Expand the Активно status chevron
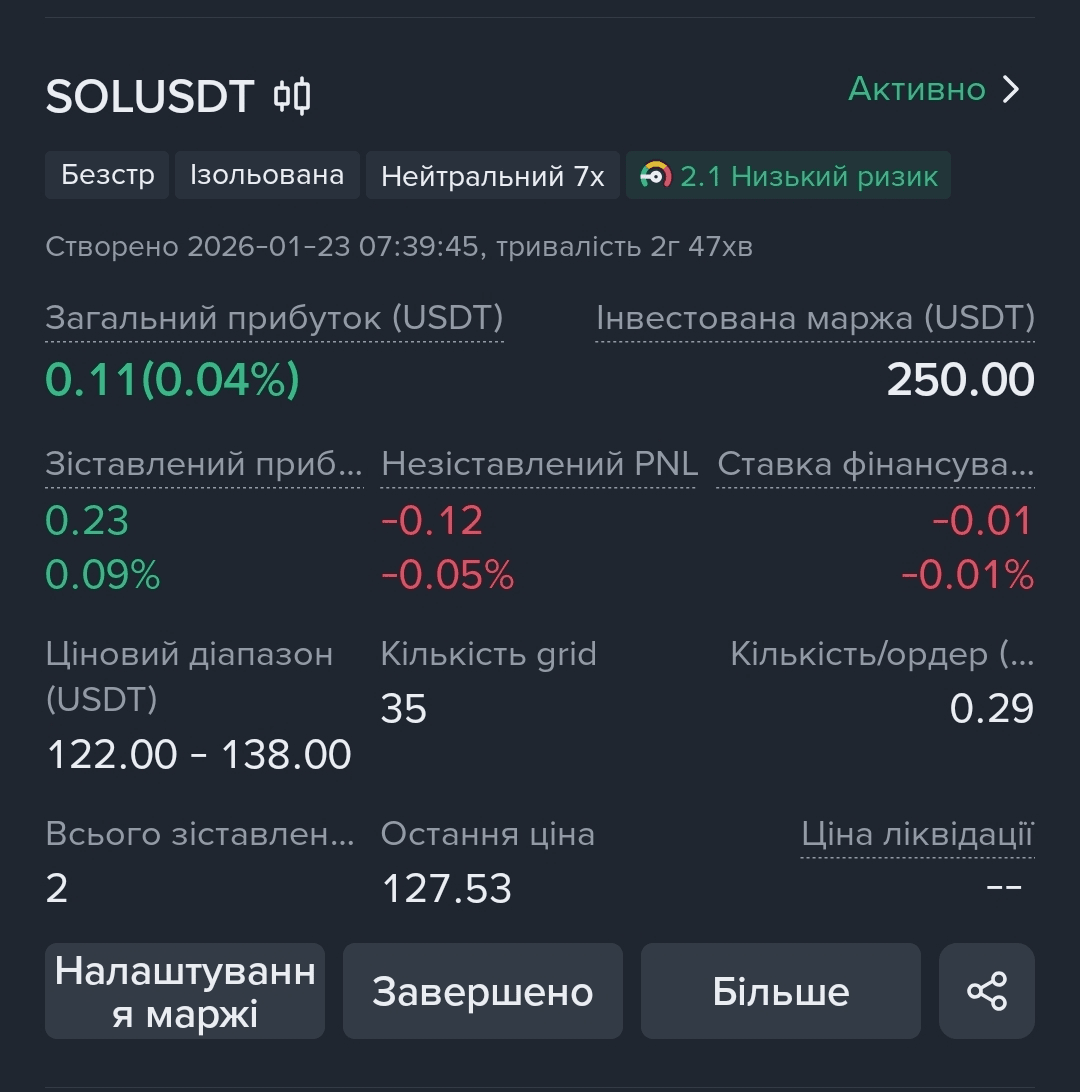 [1012, 90]
